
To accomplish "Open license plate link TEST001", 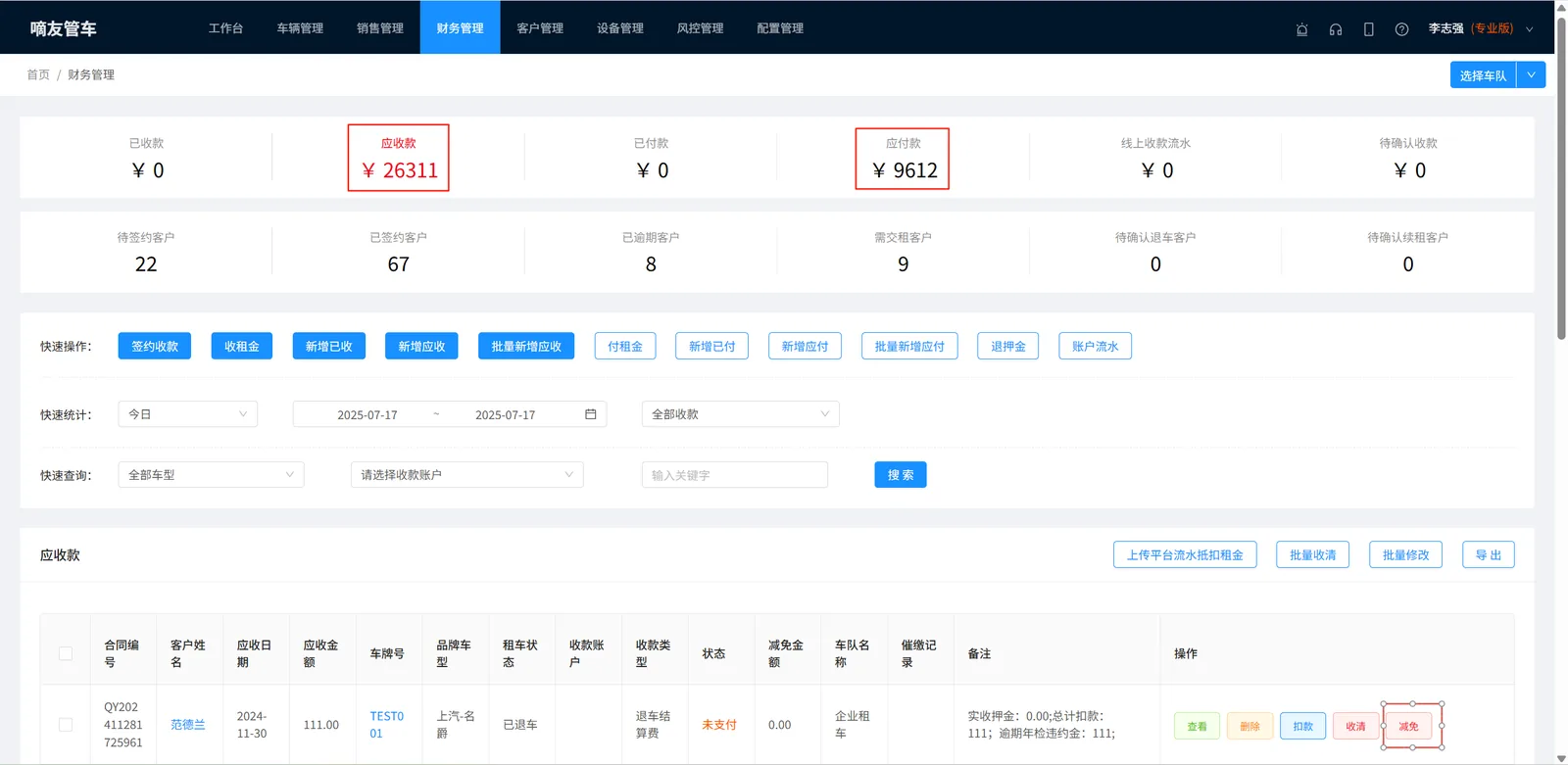I will click(x=387, y=725).
